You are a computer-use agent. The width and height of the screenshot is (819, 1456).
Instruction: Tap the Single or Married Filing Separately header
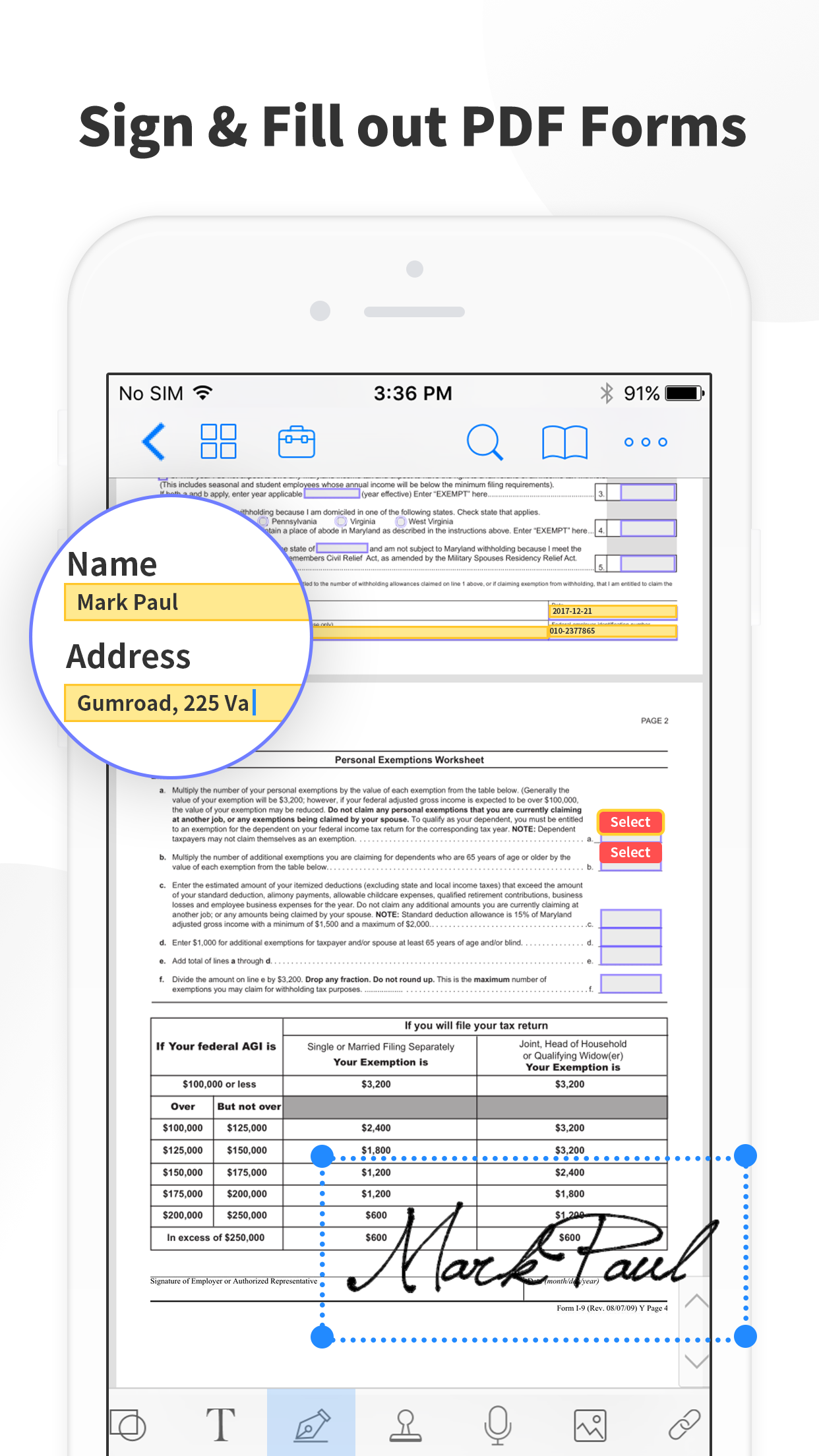tap(380, 1046)
